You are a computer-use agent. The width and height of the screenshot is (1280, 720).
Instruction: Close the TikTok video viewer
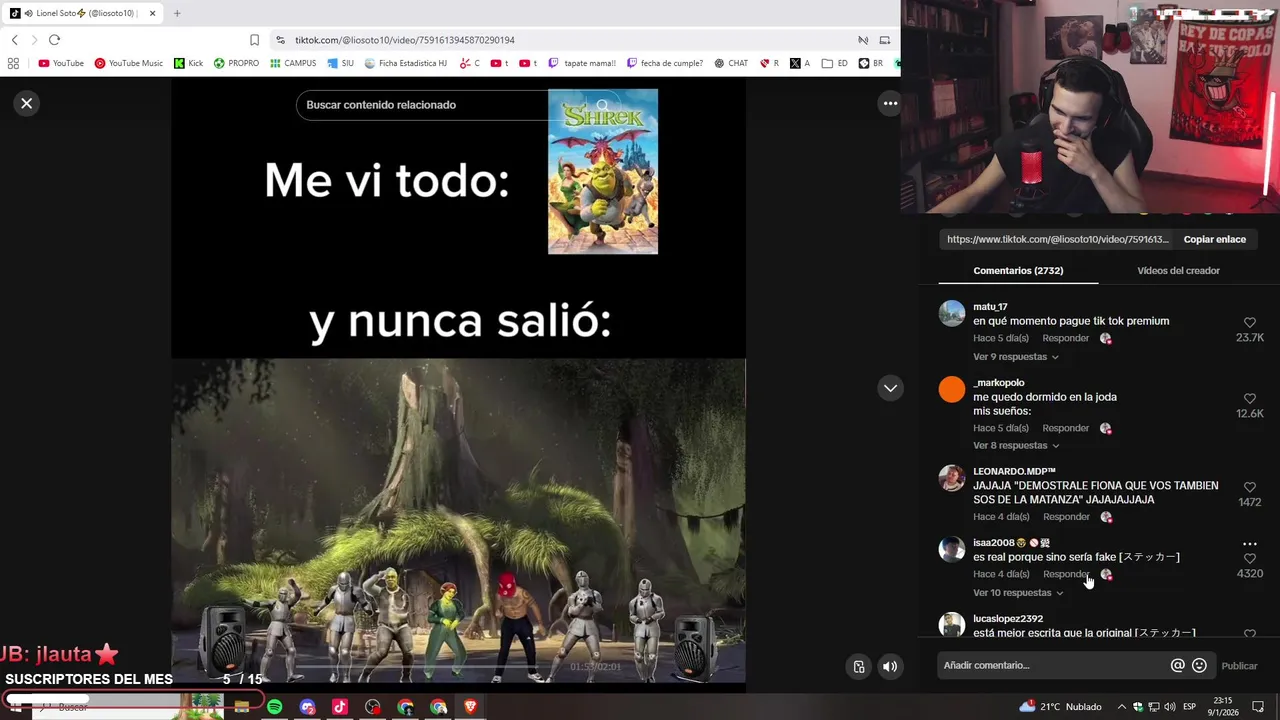[27, 103]
